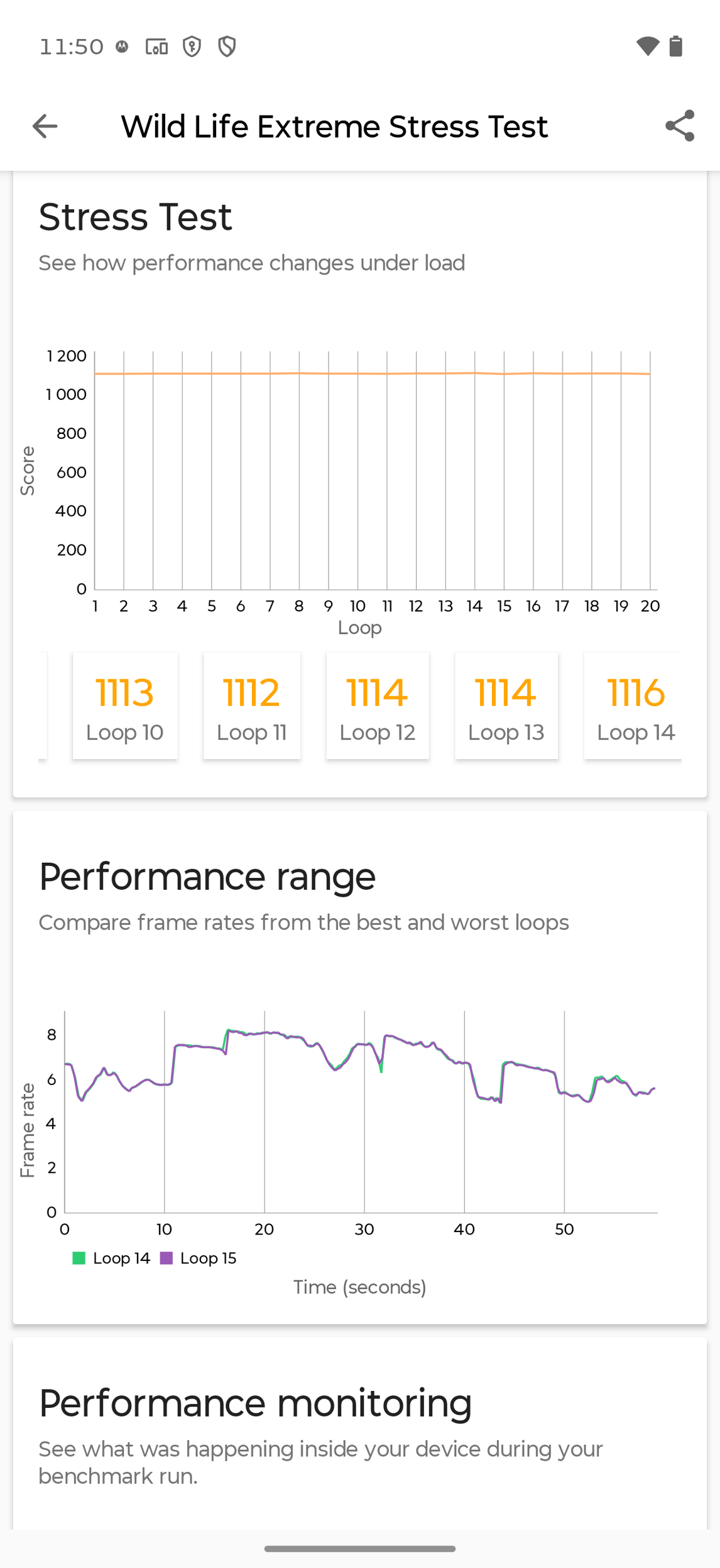The image size is (720, 1568).
Task: Select the Loop 14 score card
Action: pos(633,706)
